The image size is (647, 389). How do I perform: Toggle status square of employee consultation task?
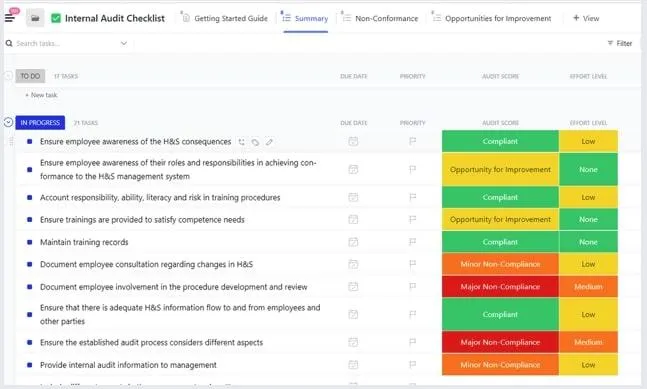pos(29,264)
